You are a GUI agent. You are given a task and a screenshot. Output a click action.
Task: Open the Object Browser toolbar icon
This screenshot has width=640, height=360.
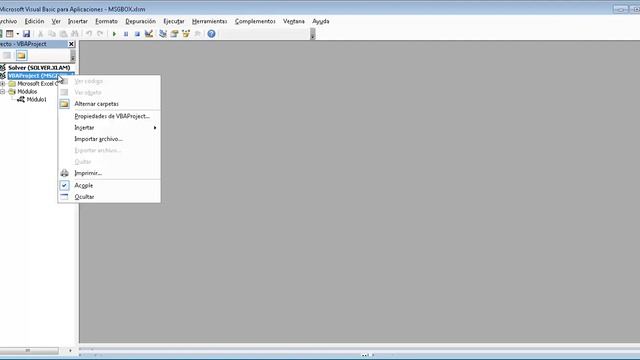tap(186, 34)
